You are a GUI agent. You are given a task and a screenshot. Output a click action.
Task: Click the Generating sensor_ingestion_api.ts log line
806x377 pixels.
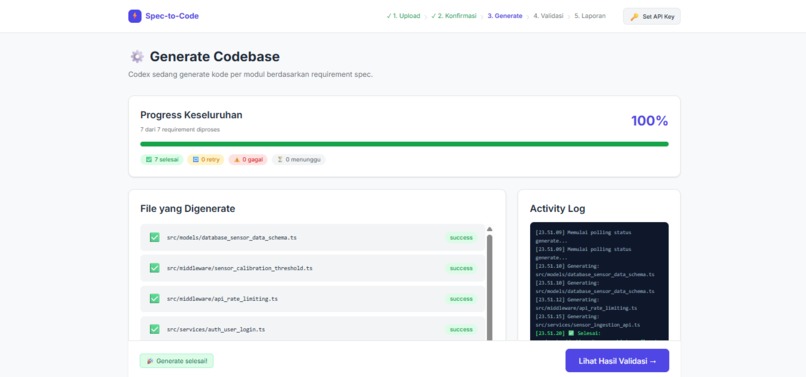pyautogui.click(x=588, y=320)
